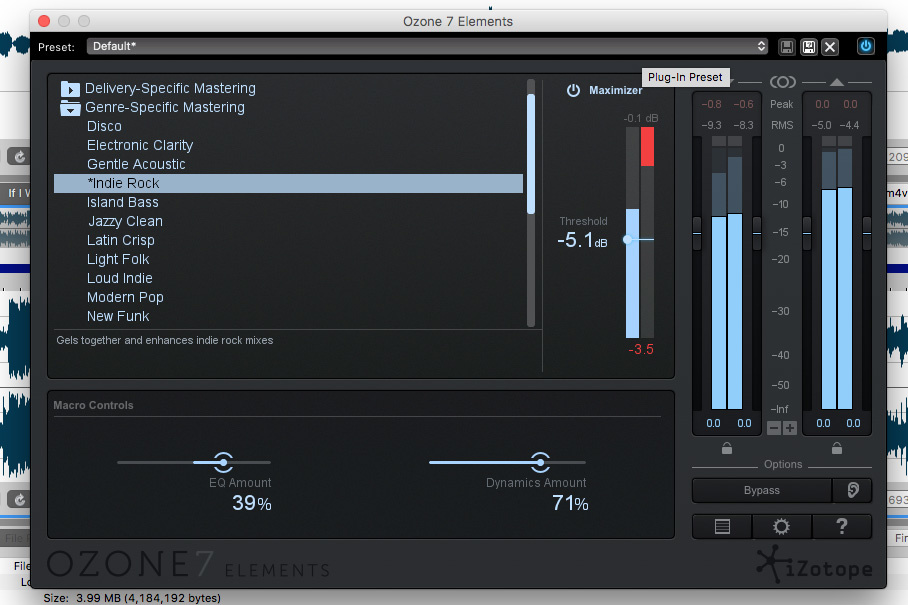The height and width of the screenshot is (605, 908).
Task: Select the Light Folk preset
Action: pos(118,259)
